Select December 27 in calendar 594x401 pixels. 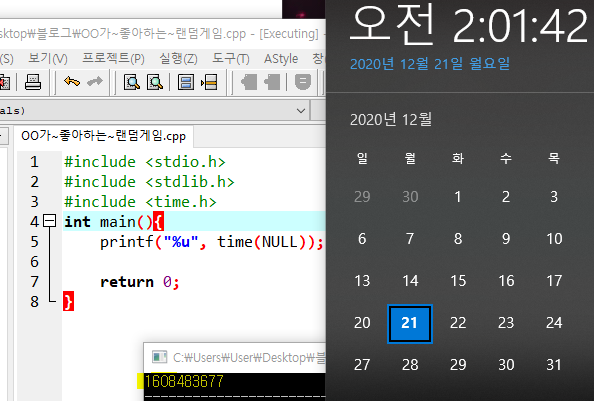tap(362, 365)
